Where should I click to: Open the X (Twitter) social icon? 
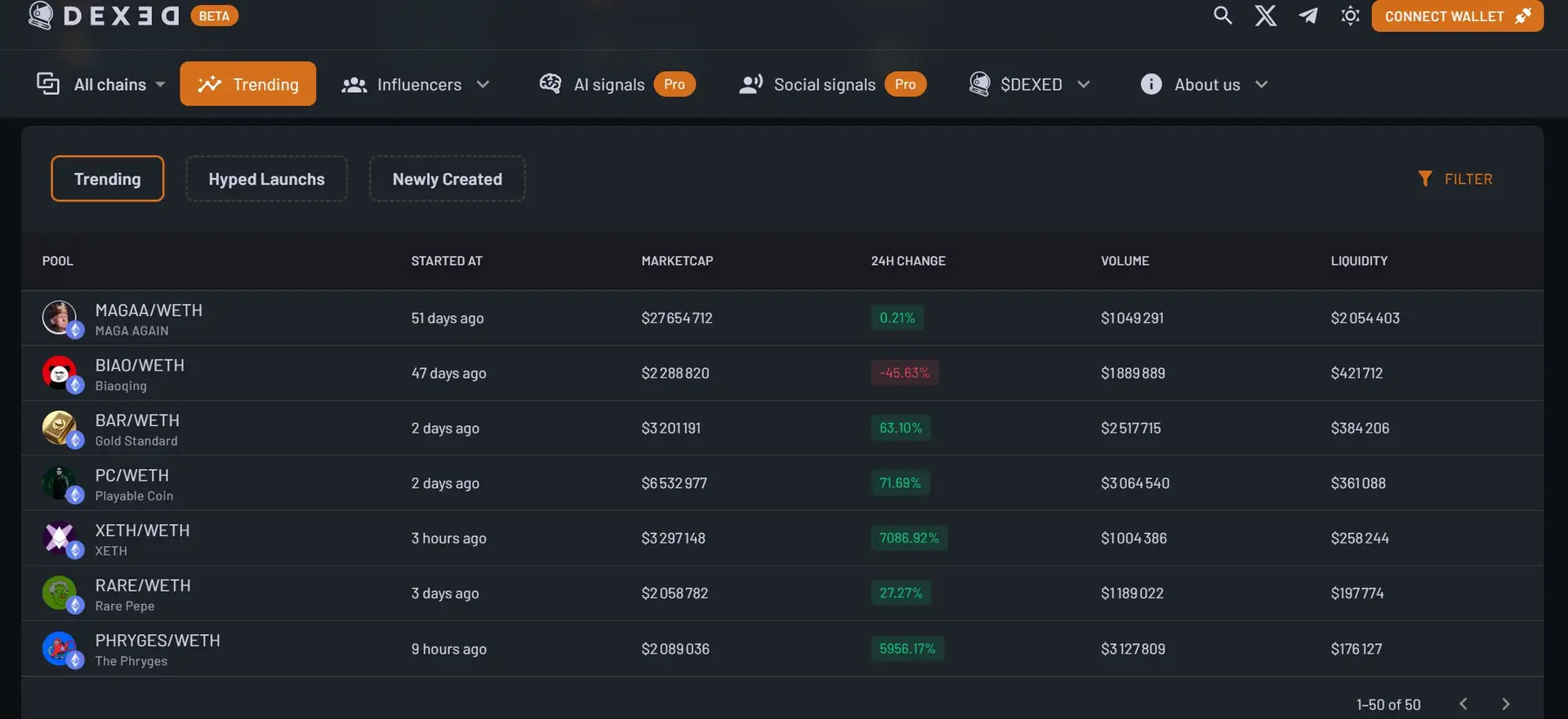(1265, 16)
